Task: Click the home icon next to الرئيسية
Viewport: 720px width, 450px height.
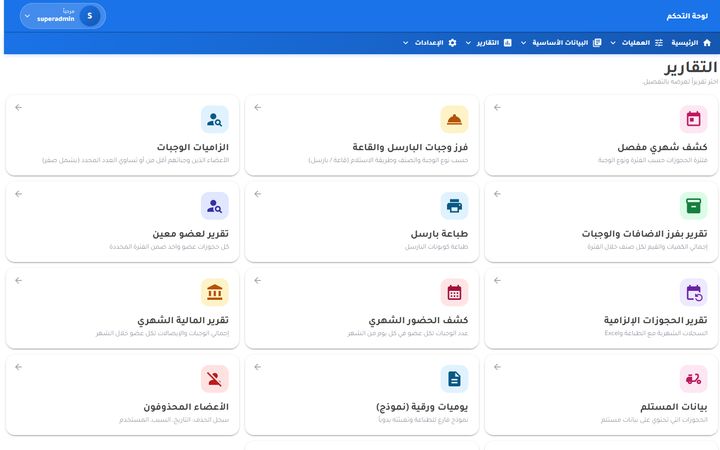Action: [x=707, y=43]
